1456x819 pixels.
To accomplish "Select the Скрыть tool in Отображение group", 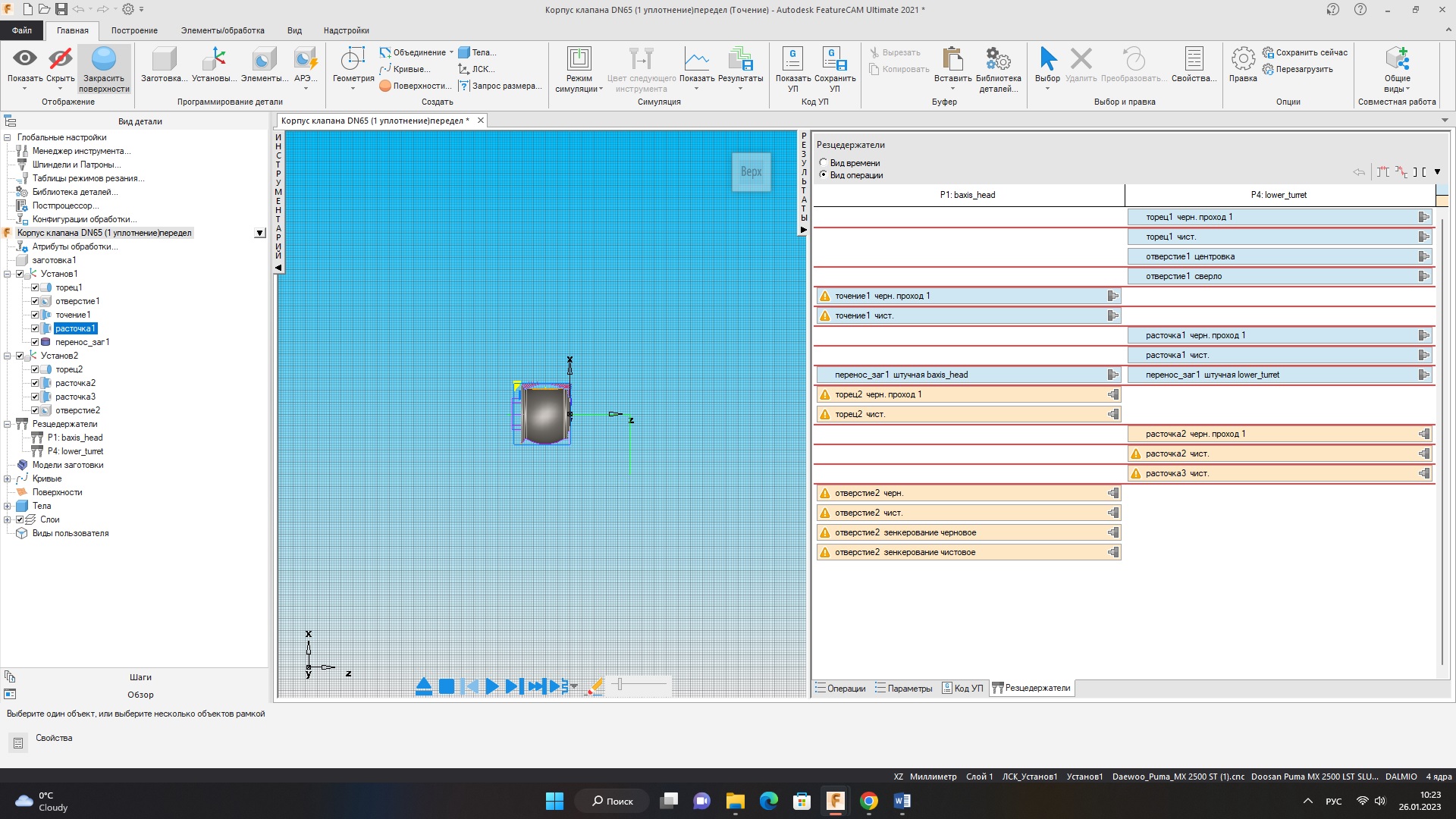I will tap(60, 64).
